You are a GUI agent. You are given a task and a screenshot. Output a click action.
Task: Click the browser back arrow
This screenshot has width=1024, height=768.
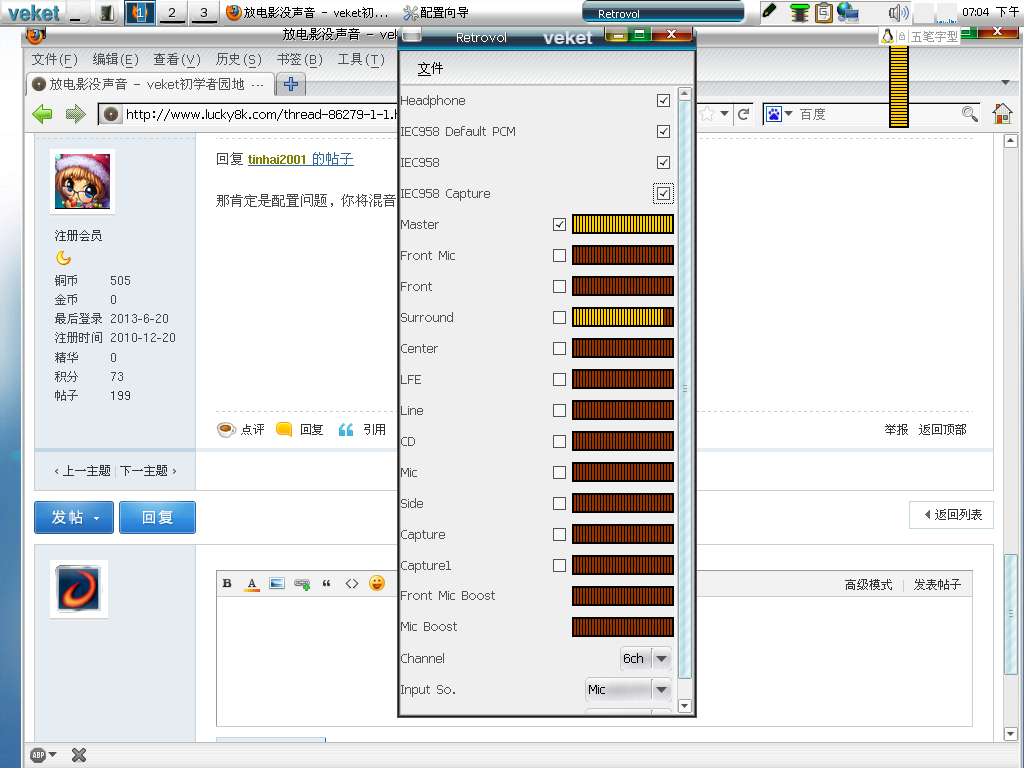(x=43, y=114)
